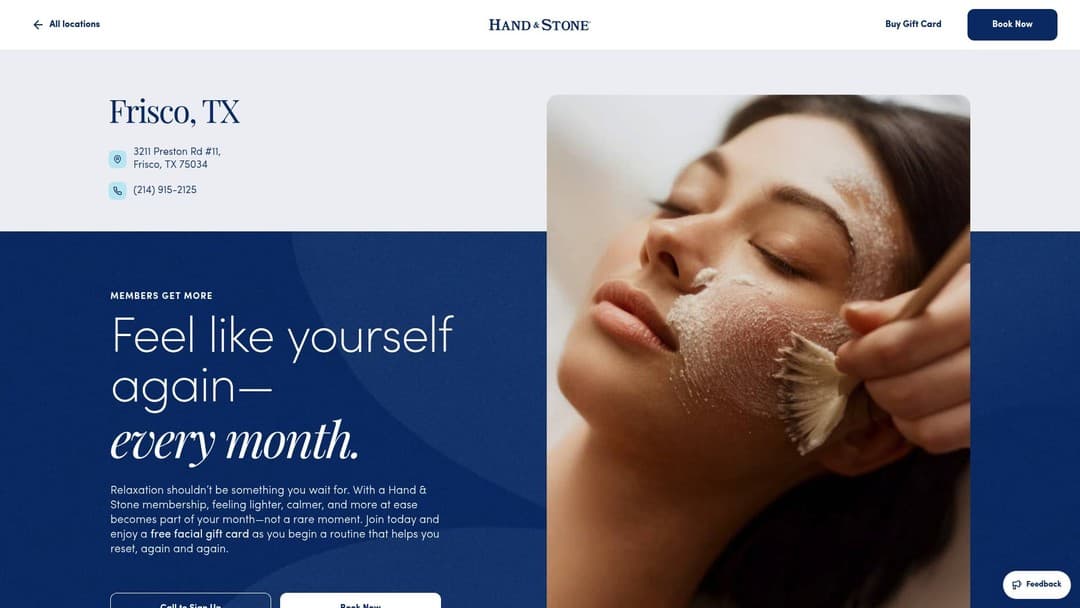Click the back arrow beside All locations

(x=38, y=24)
